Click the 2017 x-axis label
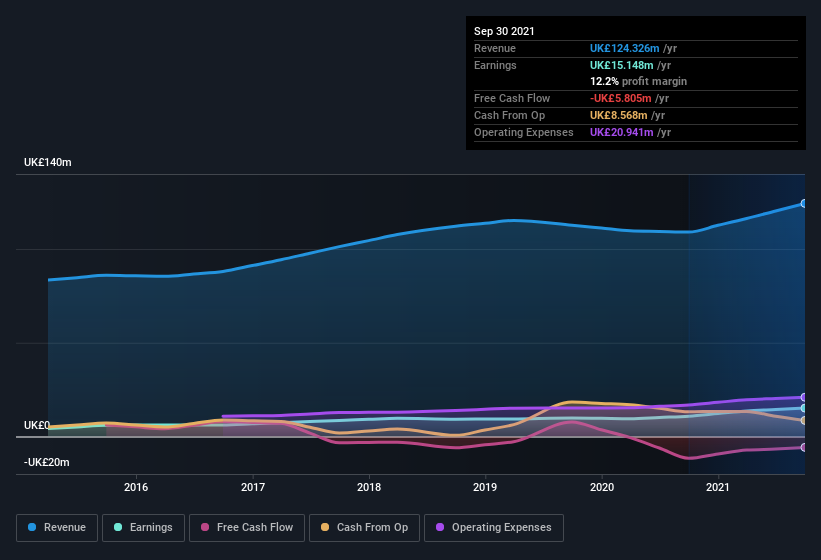821x560 pixels. click(253, 487)
